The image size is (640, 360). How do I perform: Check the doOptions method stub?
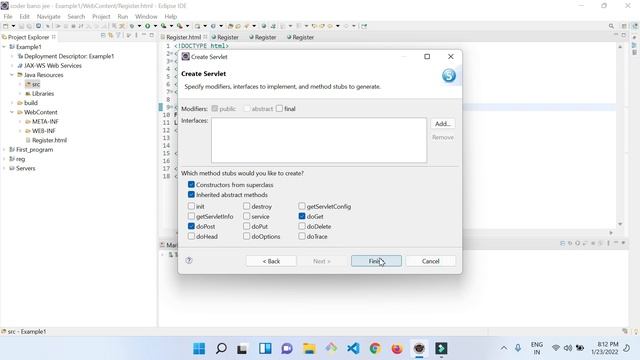coord(247,236)
